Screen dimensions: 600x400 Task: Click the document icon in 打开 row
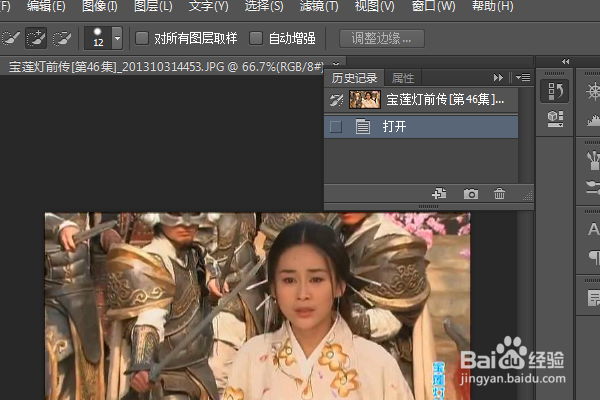click(x=362, y=127)
